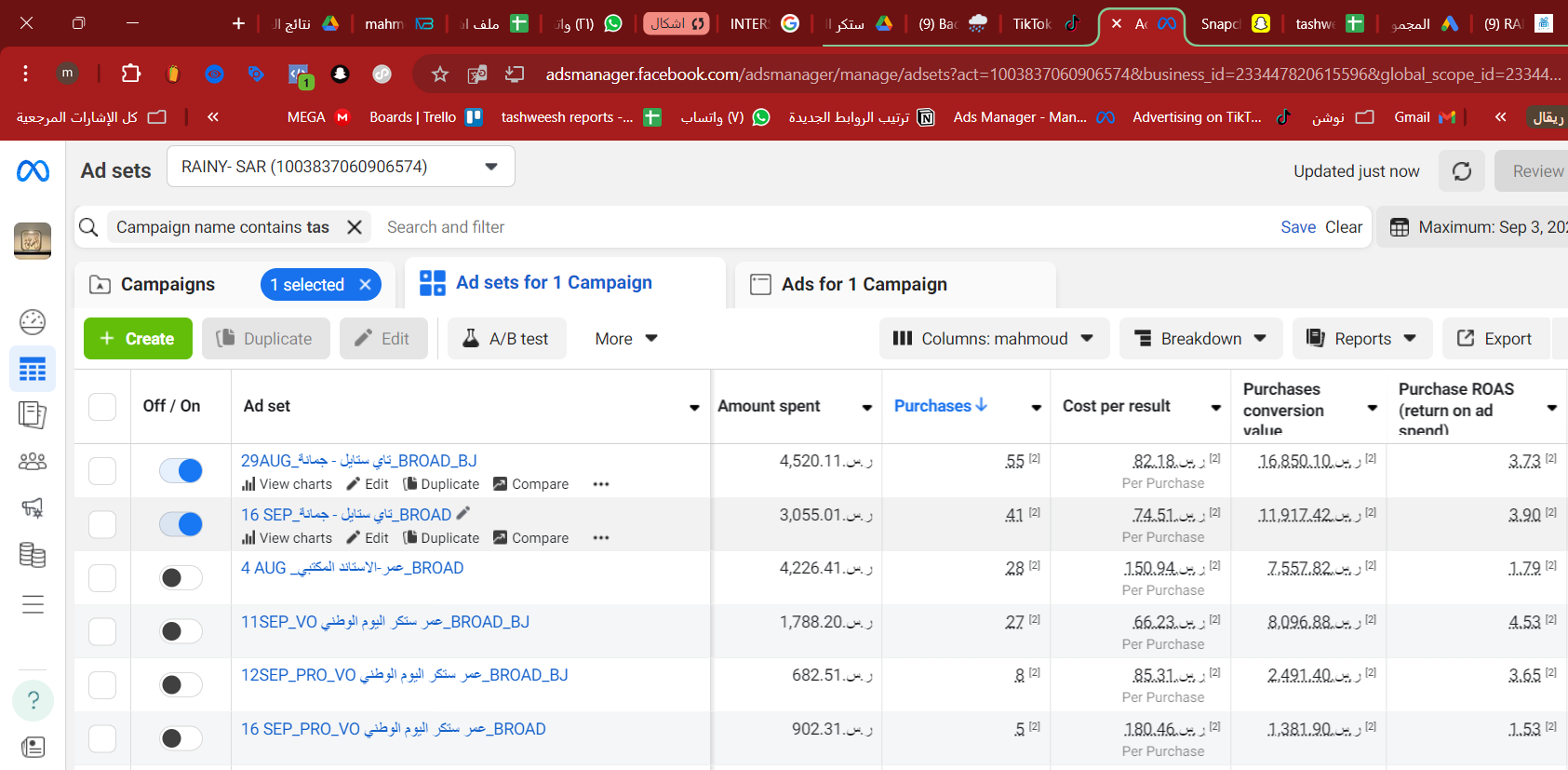Select the campaigns table icon in sidebar
This screenshot has height=770, width=1568.
[33, 370]
